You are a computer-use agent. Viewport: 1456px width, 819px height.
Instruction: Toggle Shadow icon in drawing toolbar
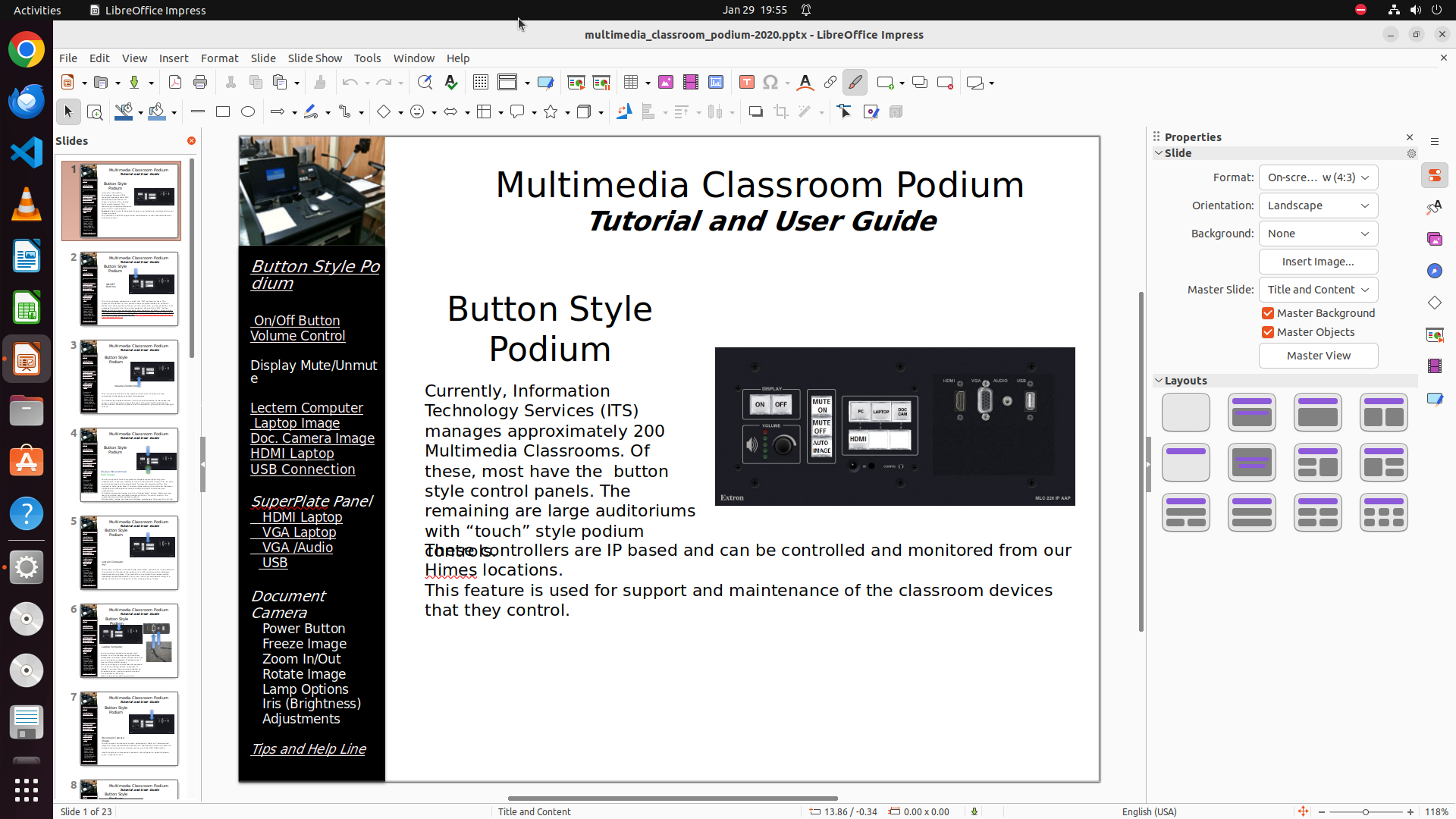click(755, 112)
